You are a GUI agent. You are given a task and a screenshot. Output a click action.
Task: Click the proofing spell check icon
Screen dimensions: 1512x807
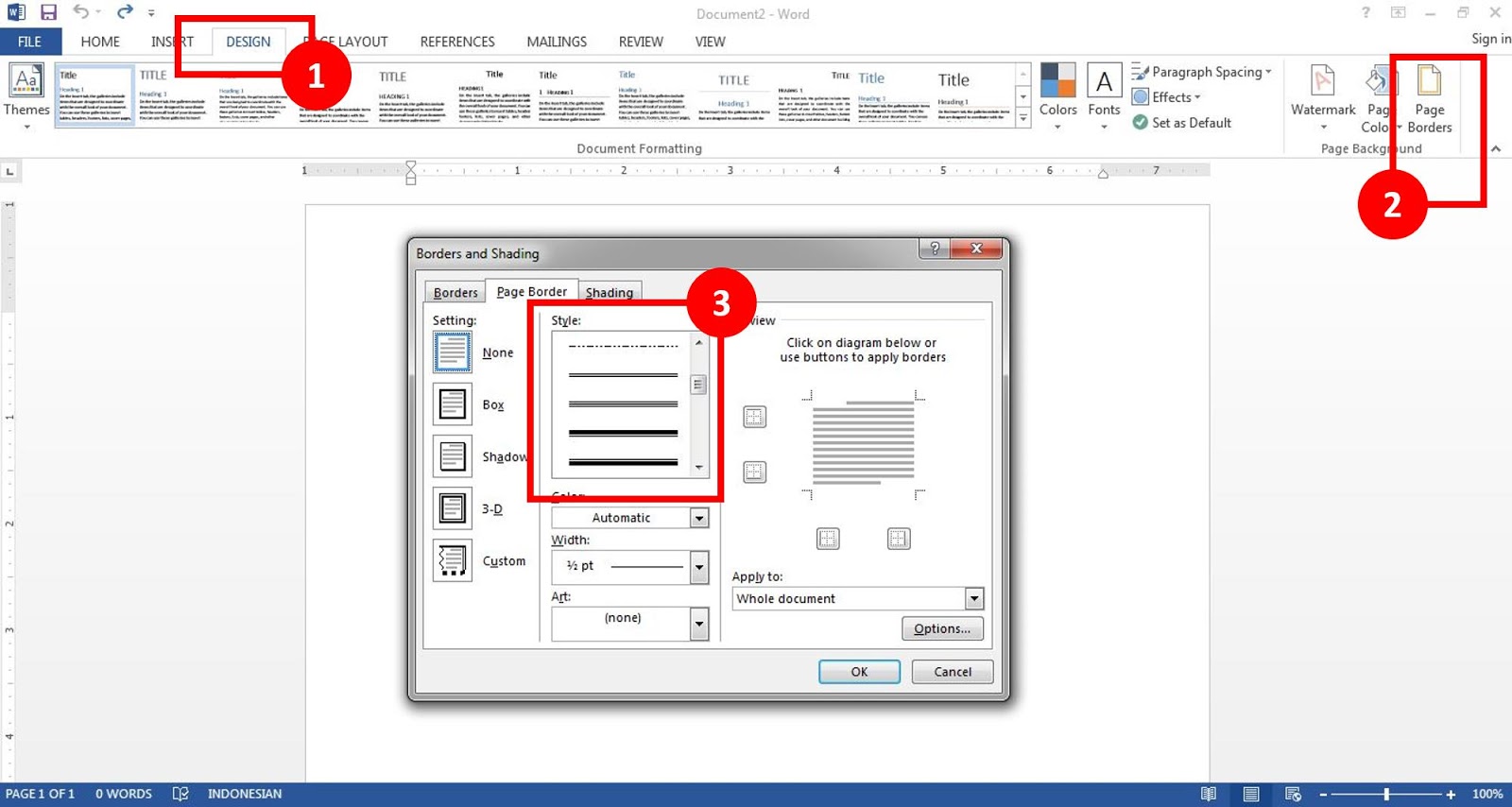[180, 794]
